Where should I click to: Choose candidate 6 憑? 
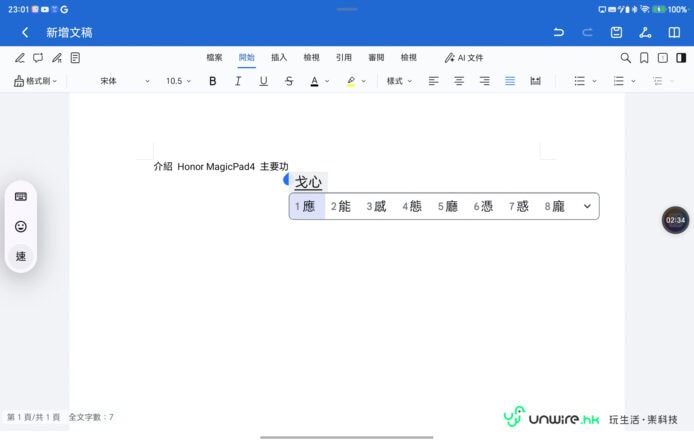click(x=483, y=206)
